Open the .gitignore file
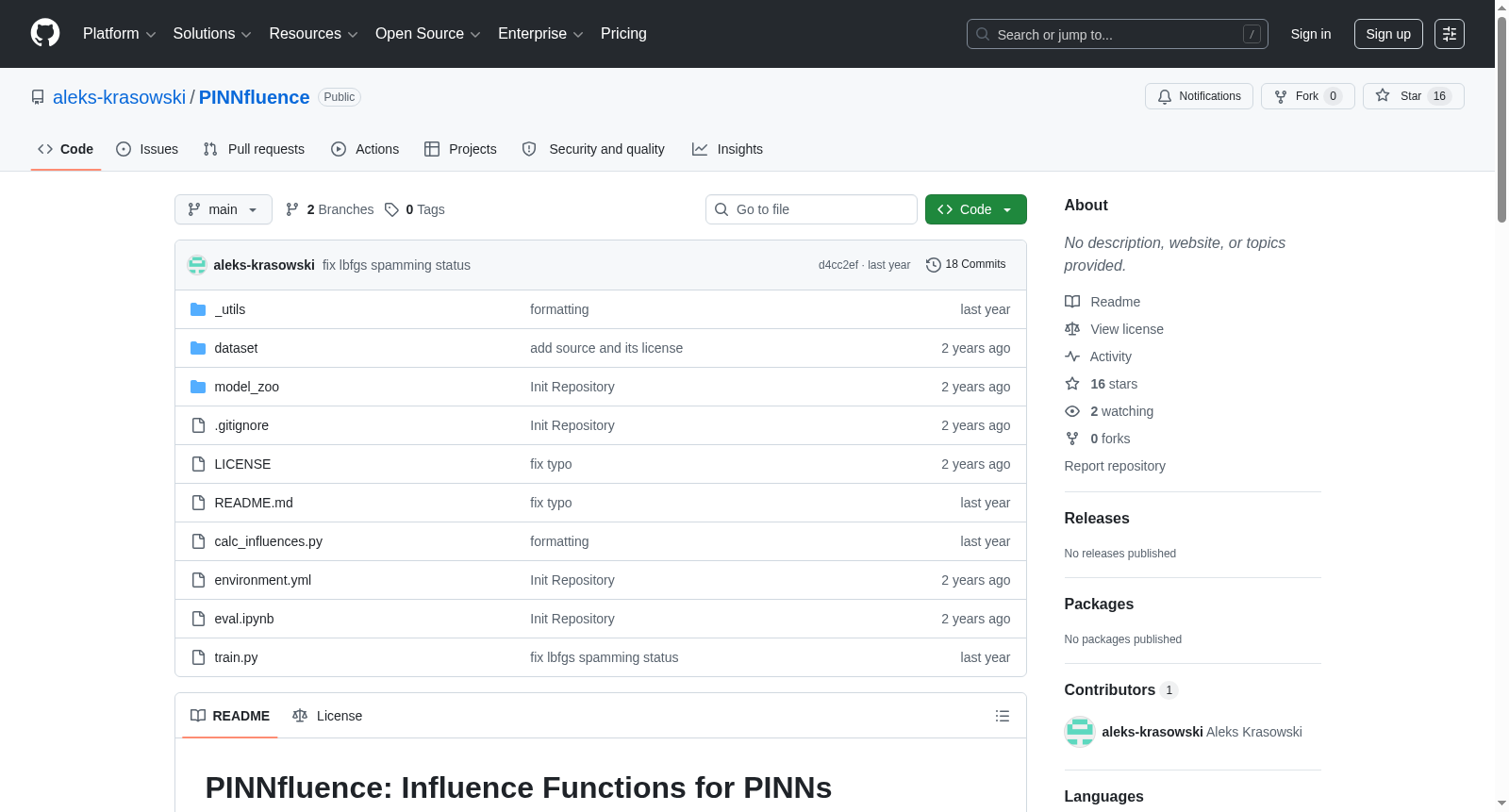Image resolution: width=1509 pixels, height=812 pixels. pyautogui.click(x=241, y=425)
